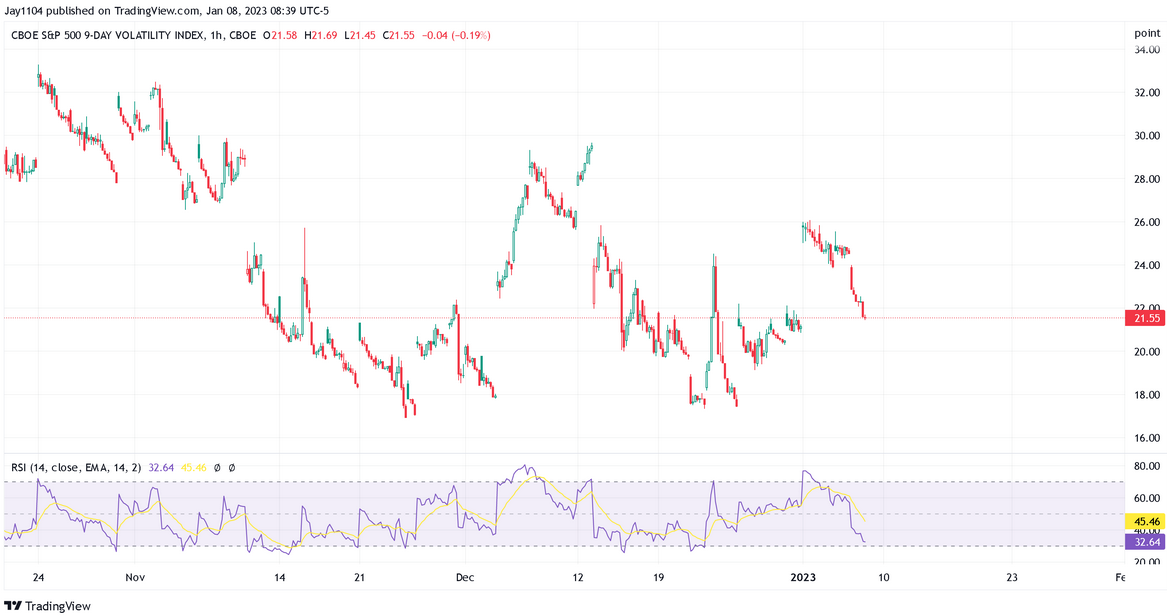This screenshot has width=1167, height=616.
Task: Click the 24.00 price axis label
Action: pos(1147,266)
